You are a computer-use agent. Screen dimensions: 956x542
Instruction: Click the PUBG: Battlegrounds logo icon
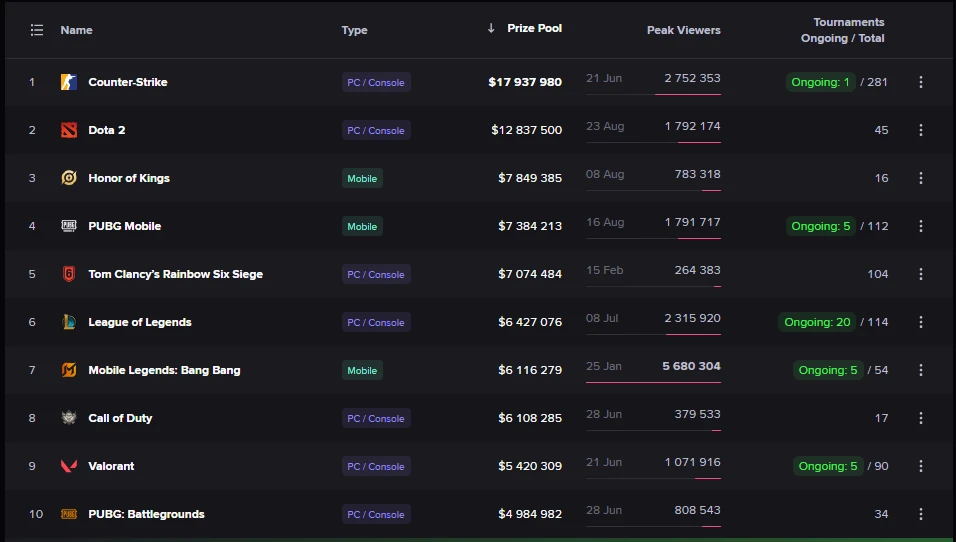pos(69,514)
